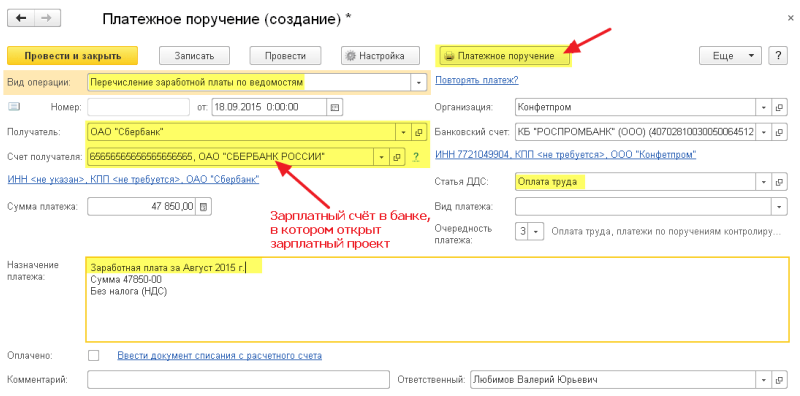
Task: Open the Получатель record with the open icon
Action: coord(418,132)
